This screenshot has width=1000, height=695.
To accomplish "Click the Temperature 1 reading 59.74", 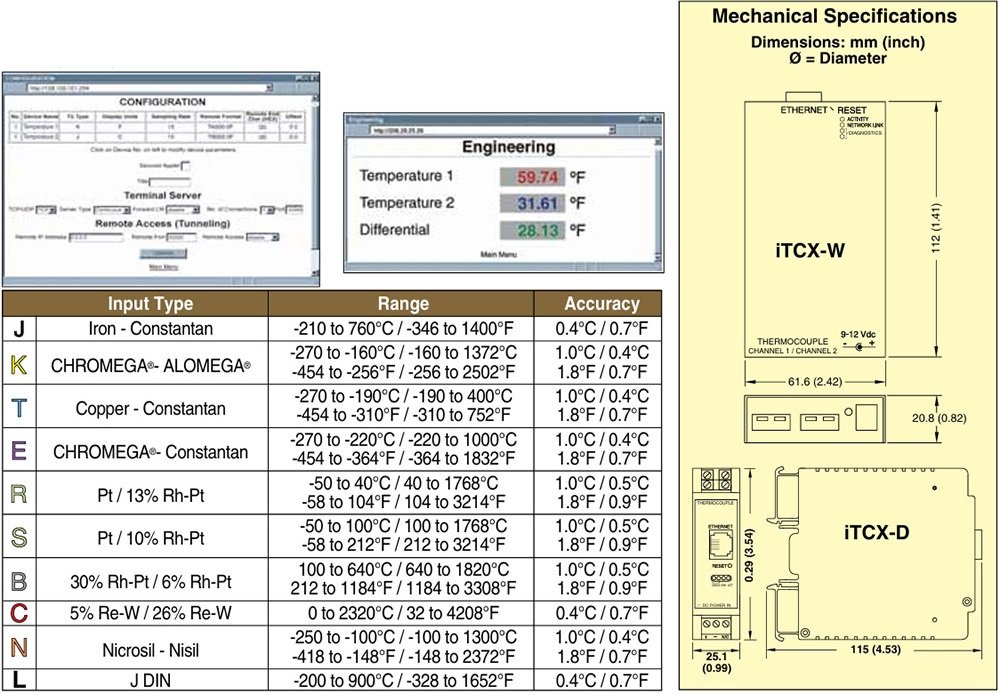I will pyautogui.click(x=532, y=177).
